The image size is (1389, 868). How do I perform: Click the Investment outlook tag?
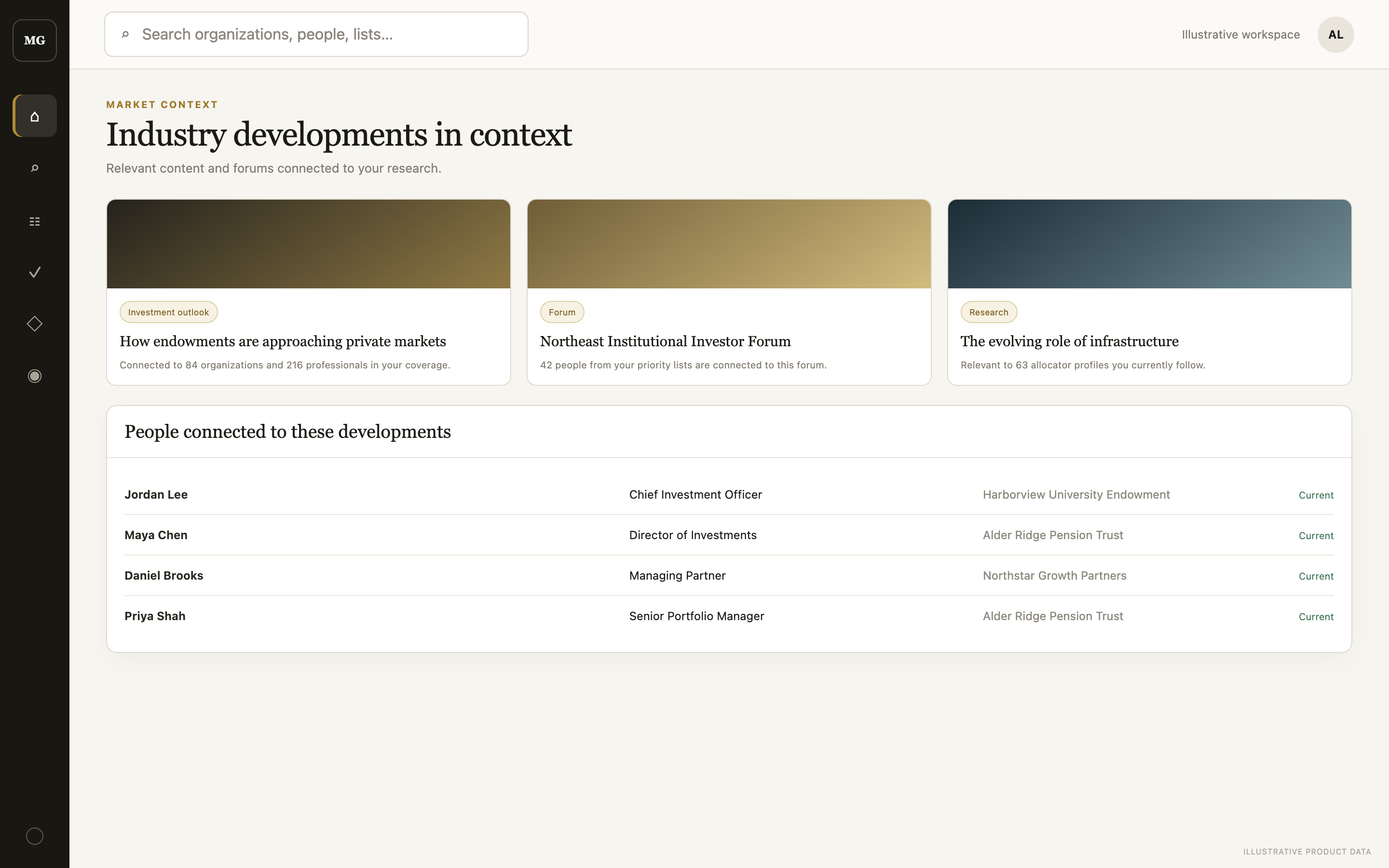click(168, 312)
